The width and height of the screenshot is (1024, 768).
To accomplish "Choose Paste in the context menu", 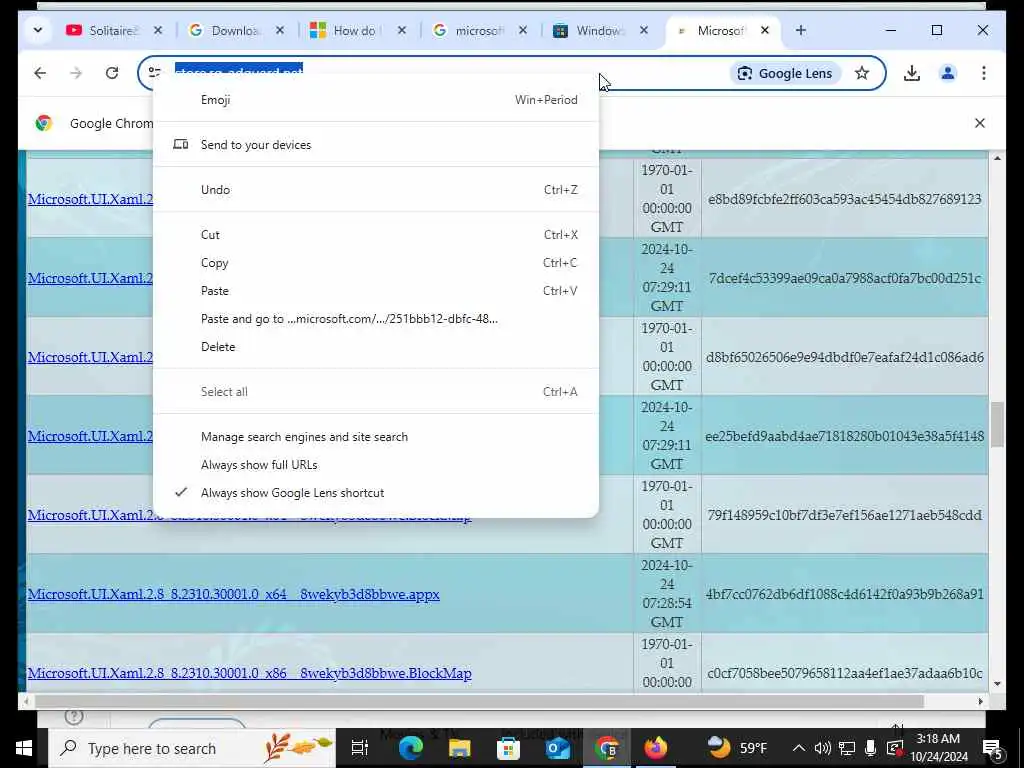I will pos(376,291).
